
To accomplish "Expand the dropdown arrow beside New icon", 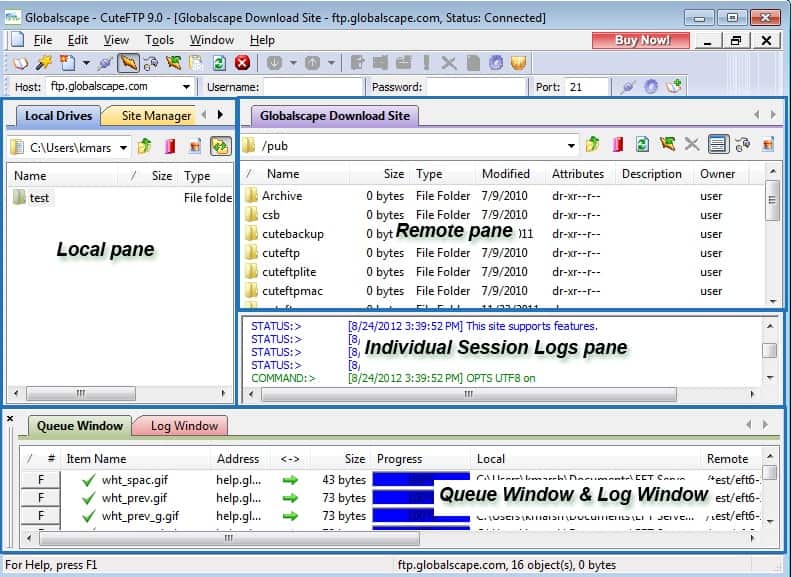I will 86,63.
